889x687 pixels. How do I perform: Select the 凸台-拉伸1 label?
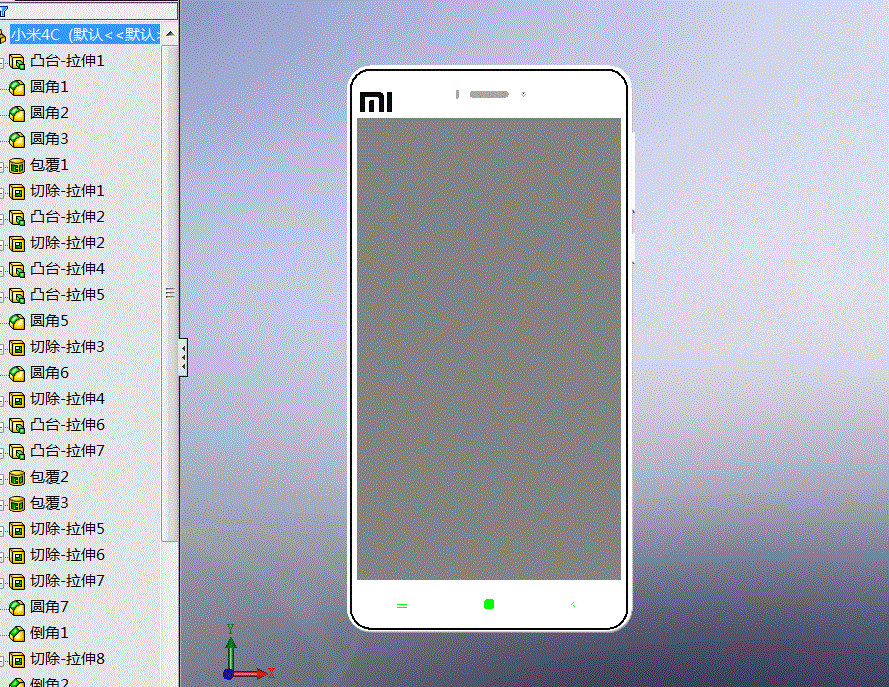[x=67, y=61]
